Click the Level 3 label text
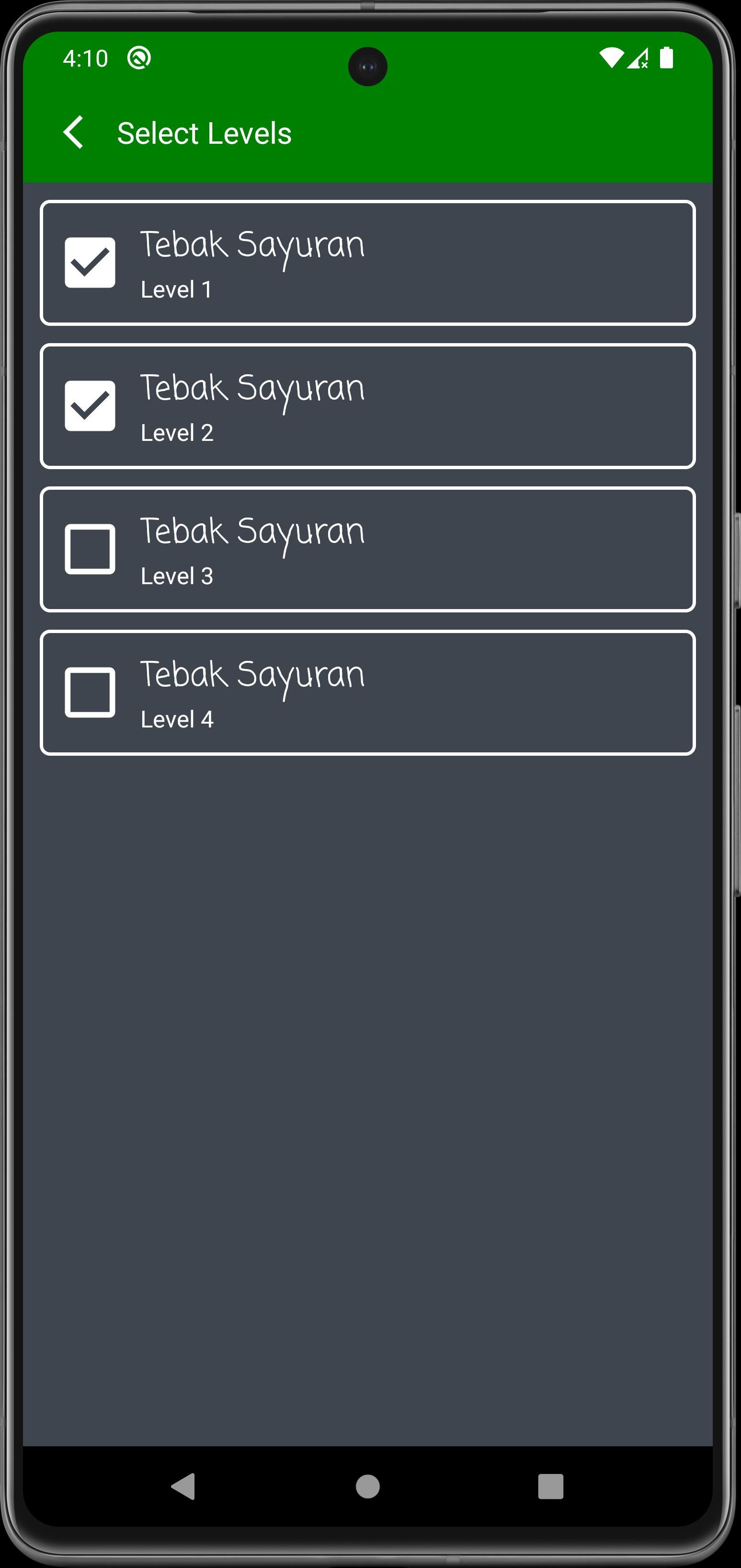The width and height of the screenshot is (741, 1568). point(177,575)
